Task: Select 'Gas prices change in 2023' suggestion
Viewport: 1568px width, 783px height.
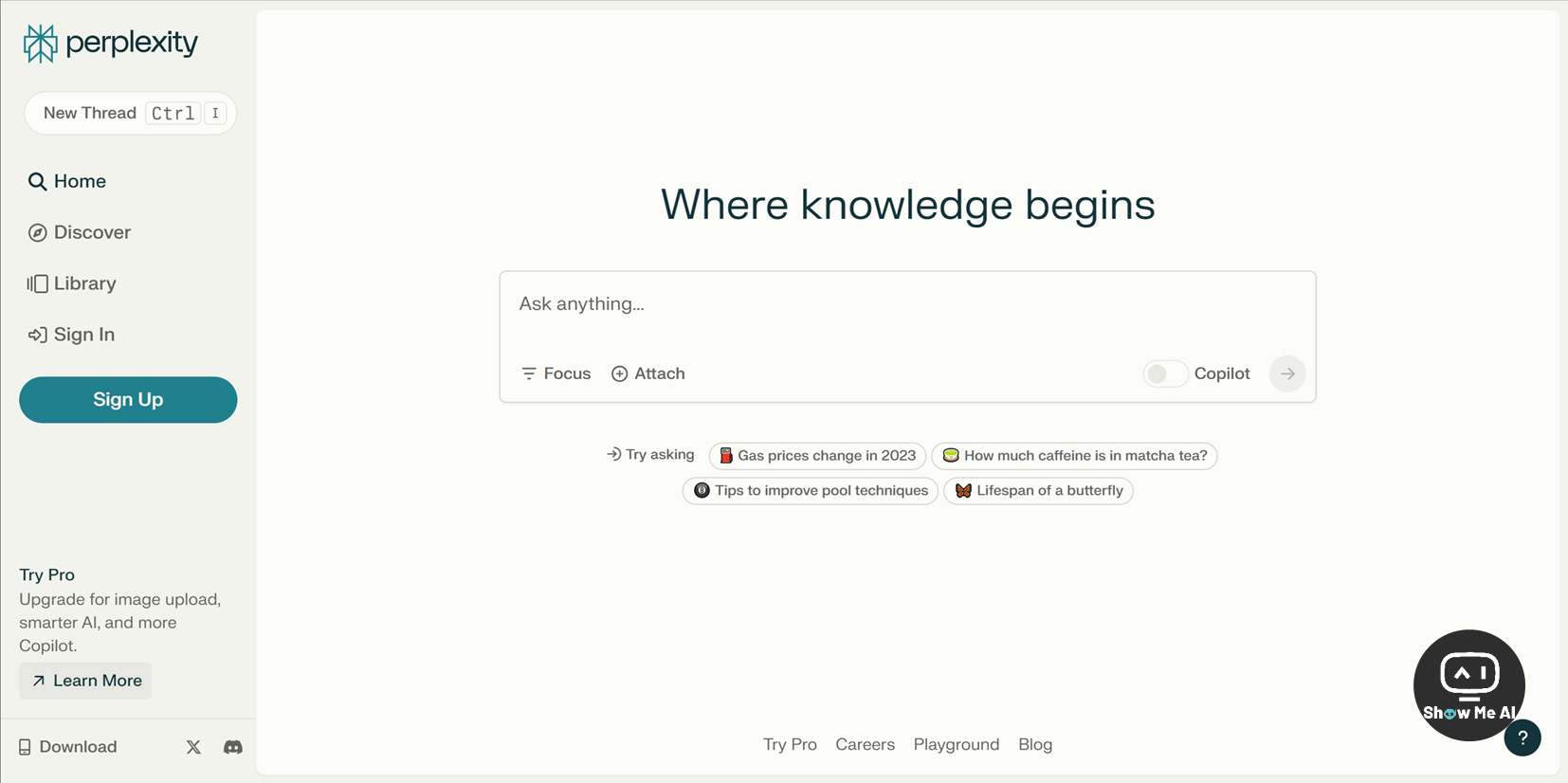Action: pos(817,456)
